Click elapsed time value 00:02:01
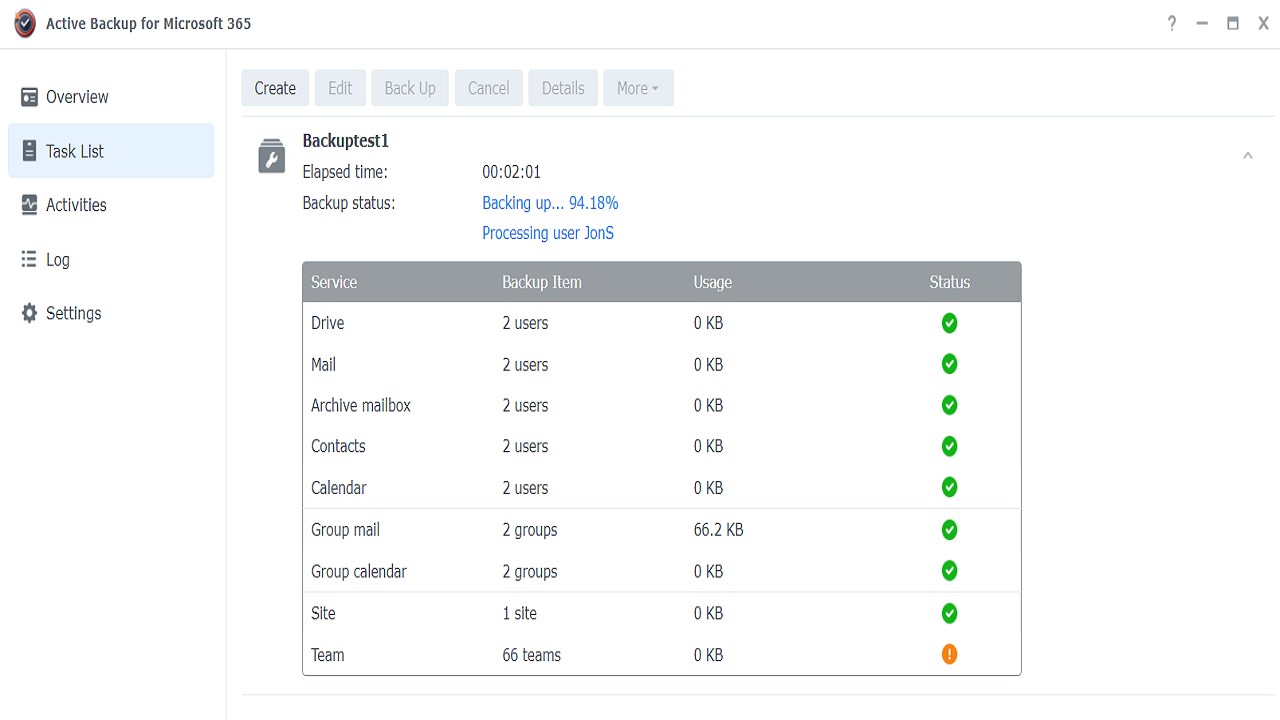Image resolution: width=1280 pixels, height=720 pixels. pyautogui.click(x=511, y=172)
